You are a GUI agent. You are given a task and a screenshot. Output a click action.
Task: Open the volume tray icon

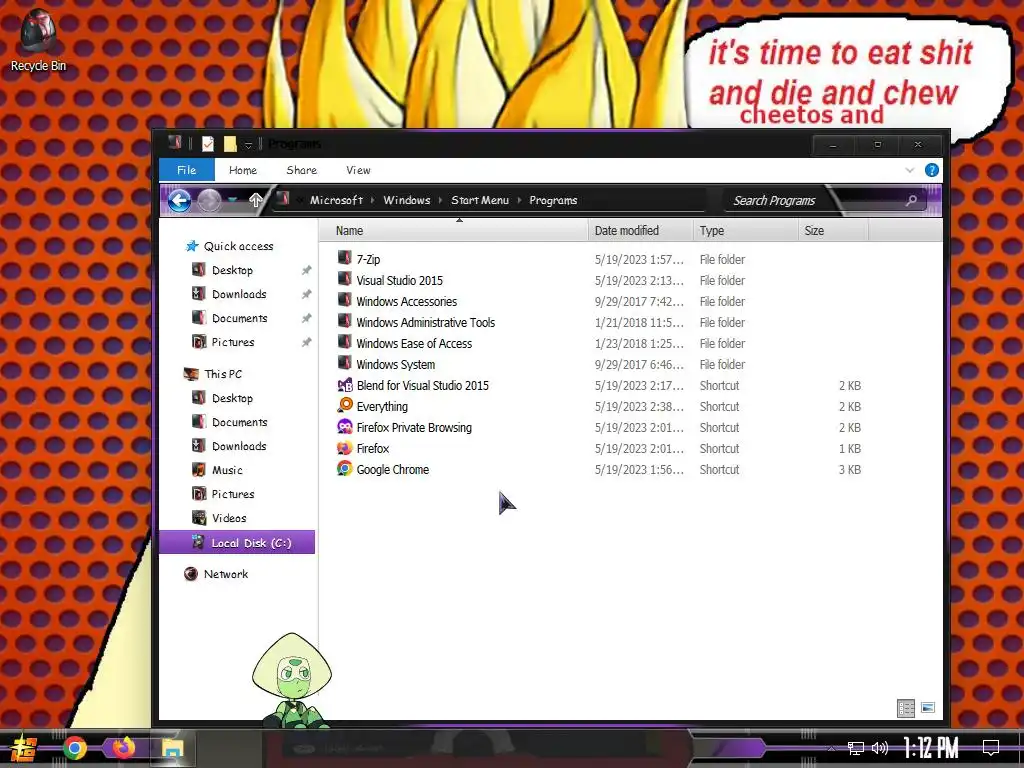pyautogui.click(x=880, y=748)
